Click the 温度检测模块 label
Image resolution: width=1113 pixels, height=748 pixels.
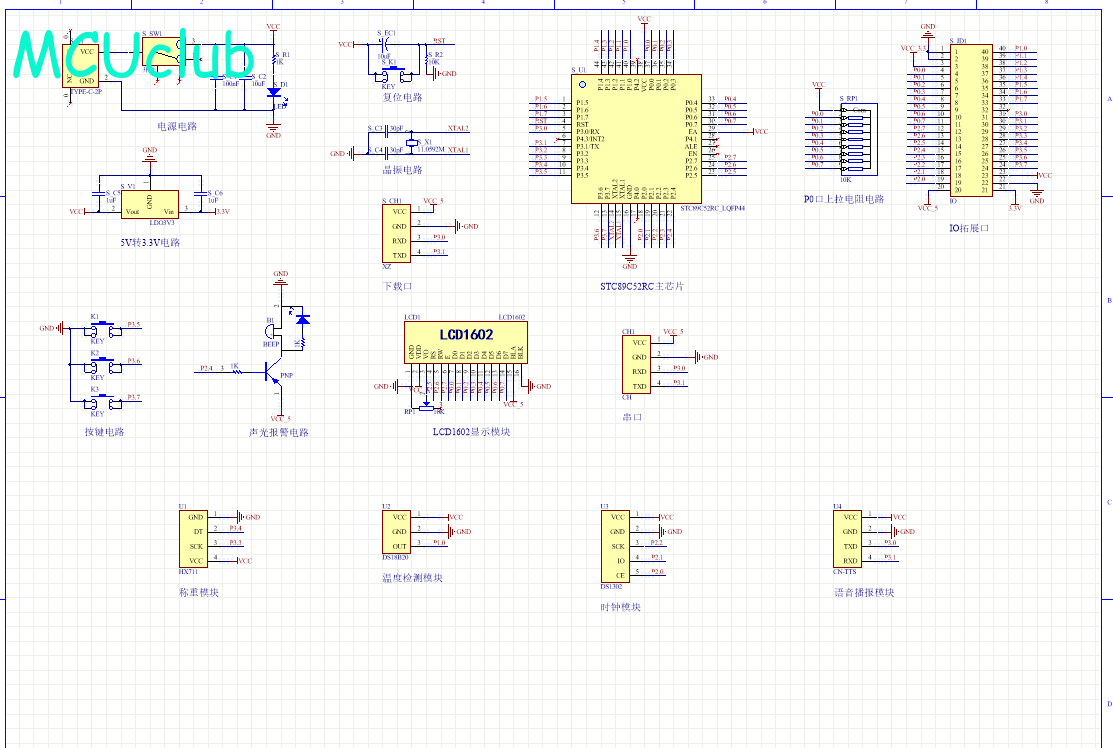[x=412, y=578]
